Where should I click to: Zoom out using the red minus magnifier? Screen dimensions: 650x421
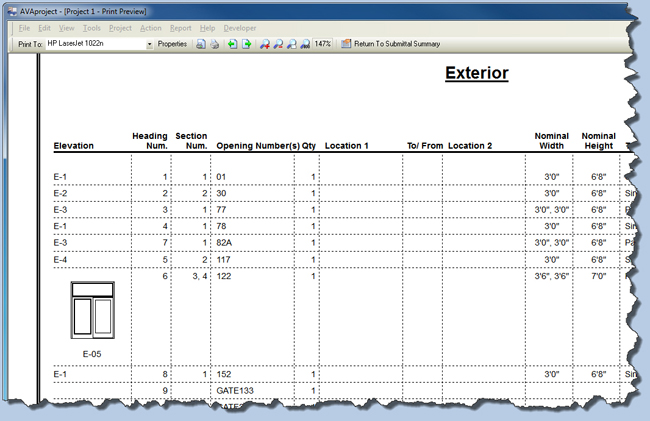pos(278,44)
